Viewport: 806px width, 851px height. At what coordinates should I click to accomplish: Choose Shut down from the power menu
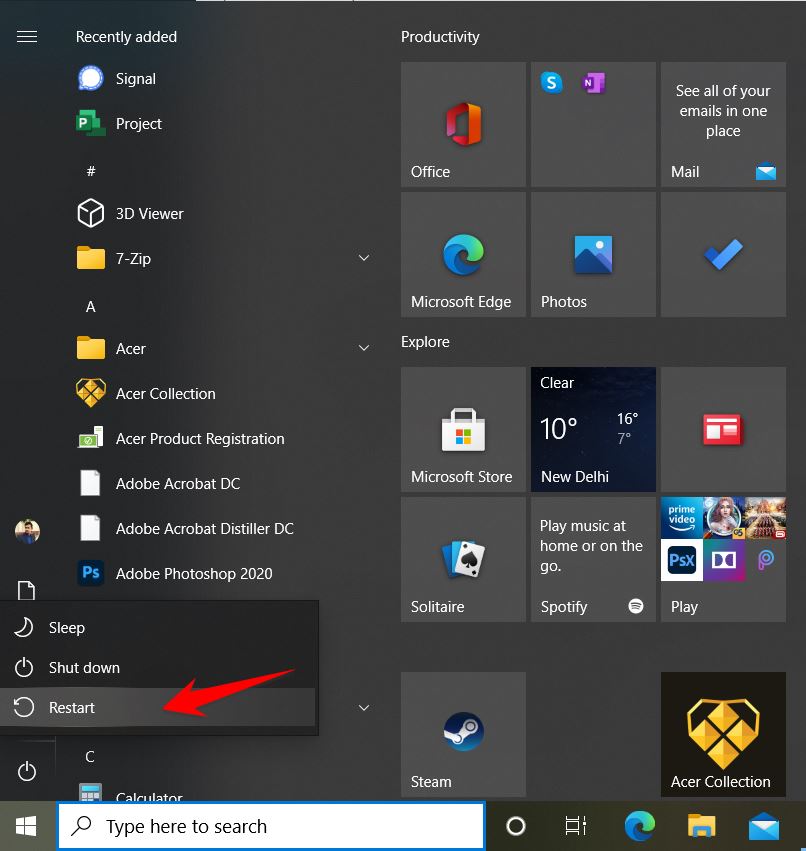[x=157, y=668]
